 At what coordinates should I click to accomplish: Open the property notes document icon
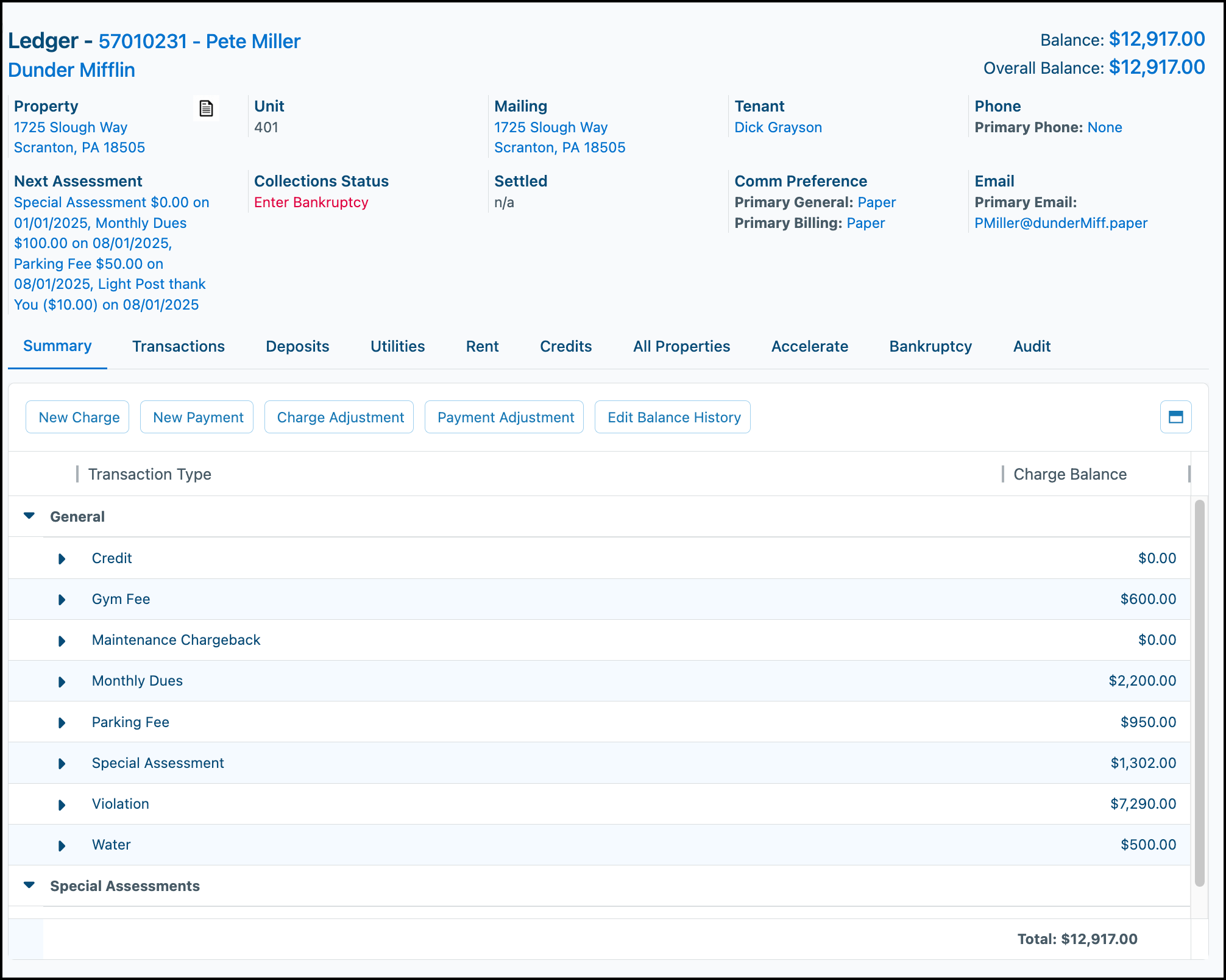click(x=206, y=109)
